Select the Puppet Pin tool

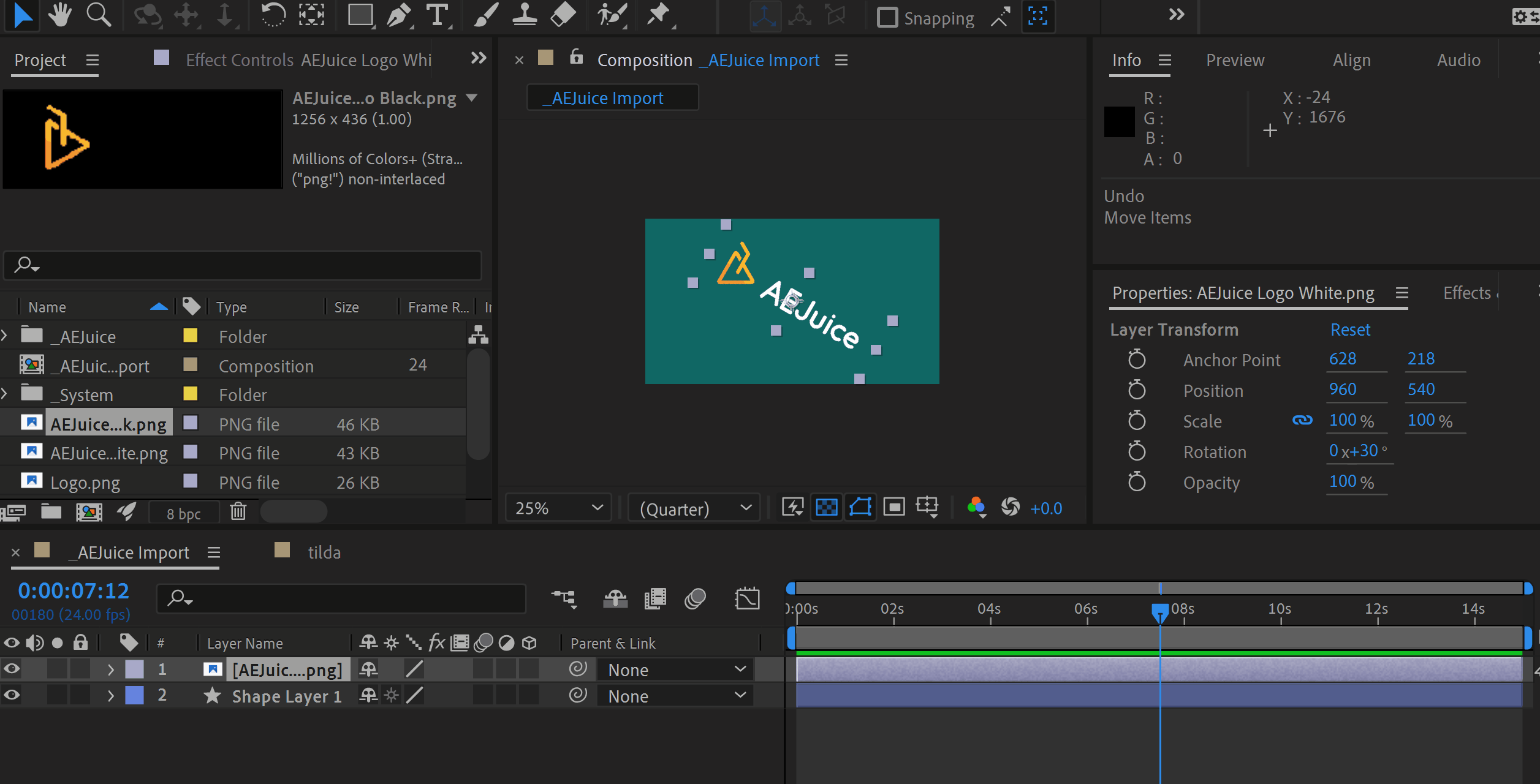click(x=659, y=15)
